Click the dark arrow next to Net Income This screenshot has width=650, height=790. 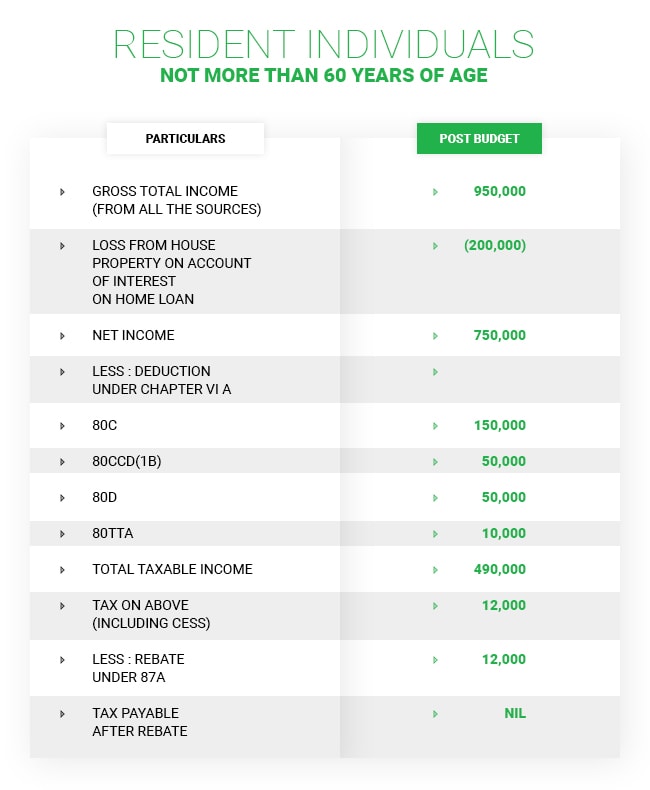(62, 336)
